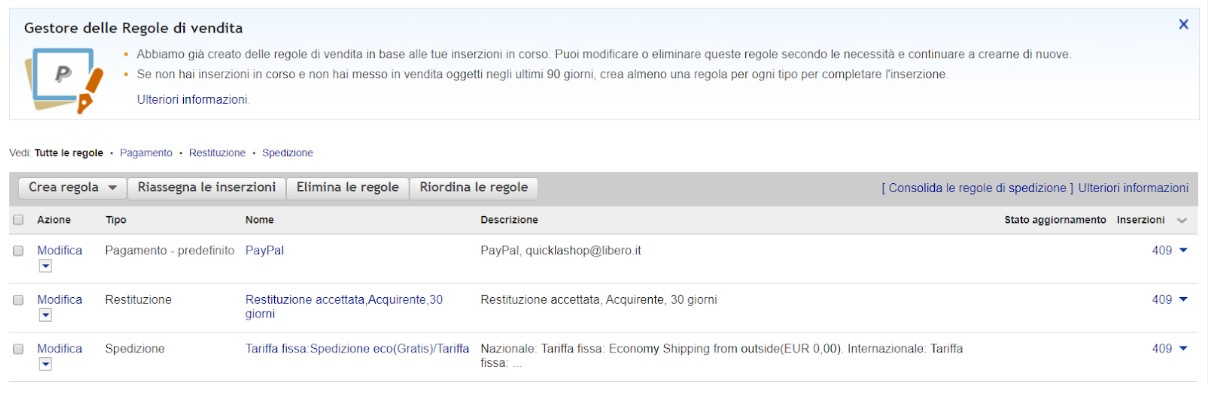Expand 409 listings arrow for PayPal rule
The width and height of the screenshot is (1215, 395).
click(x=1184, y=251)
